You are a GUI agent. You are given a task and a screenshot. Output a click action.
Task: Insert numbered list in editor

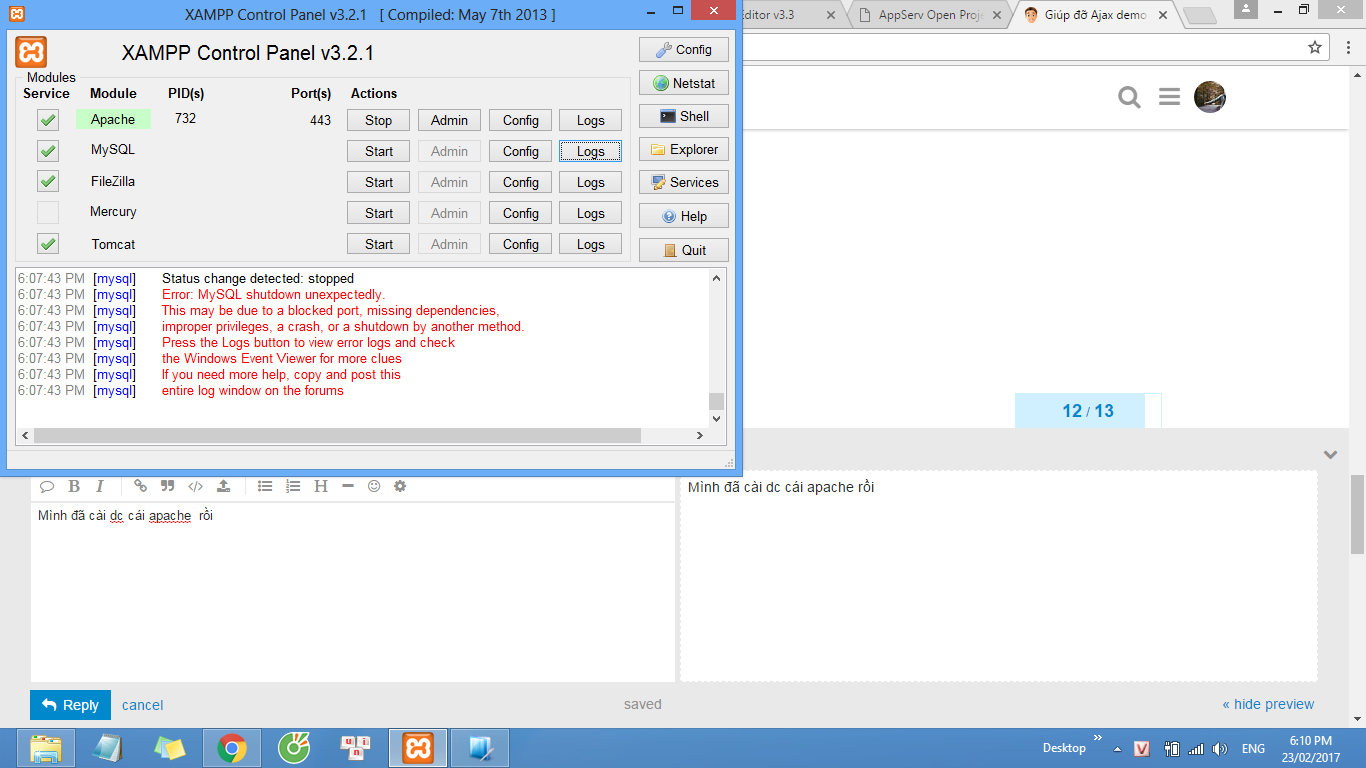293,486
